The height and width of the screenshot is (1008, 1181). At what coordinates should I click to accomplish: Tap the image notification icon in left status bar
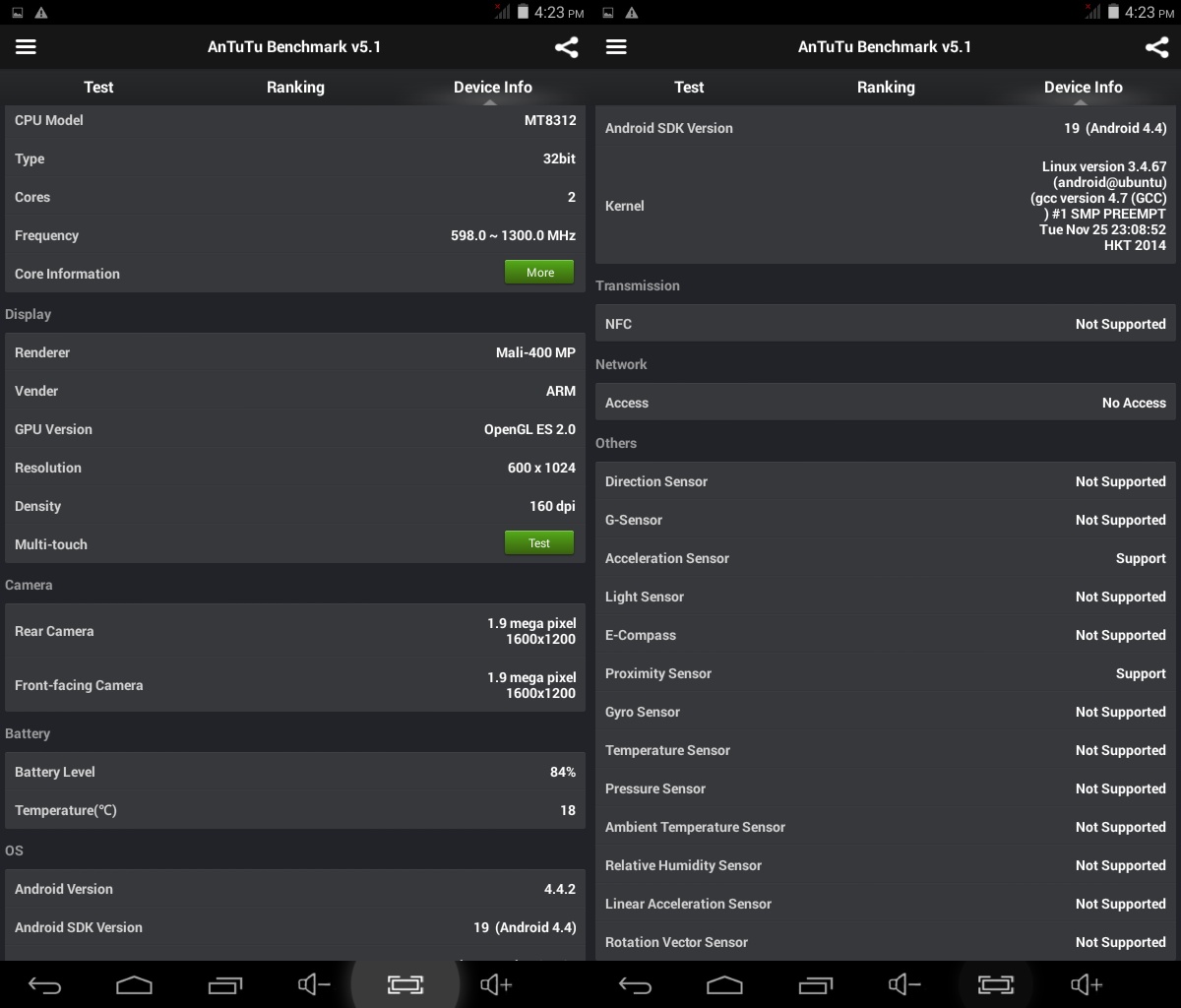[17, 13]
